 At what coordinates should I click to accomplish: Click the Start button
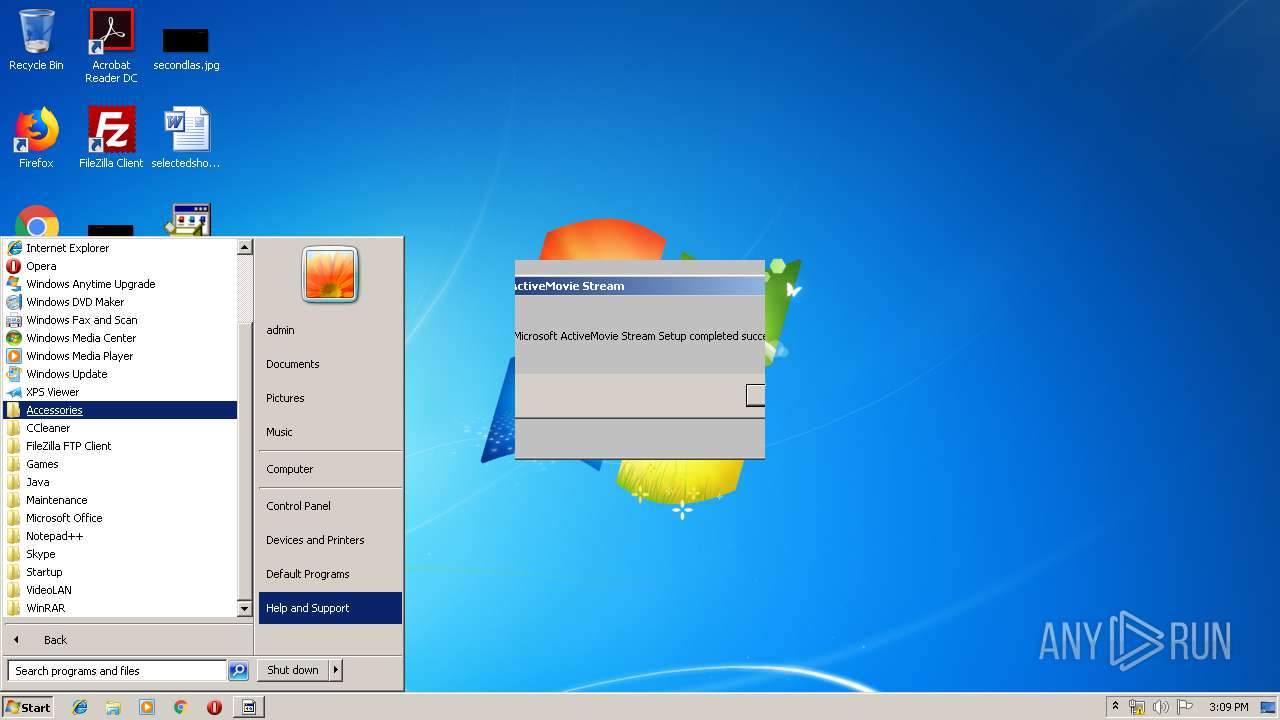28,707
